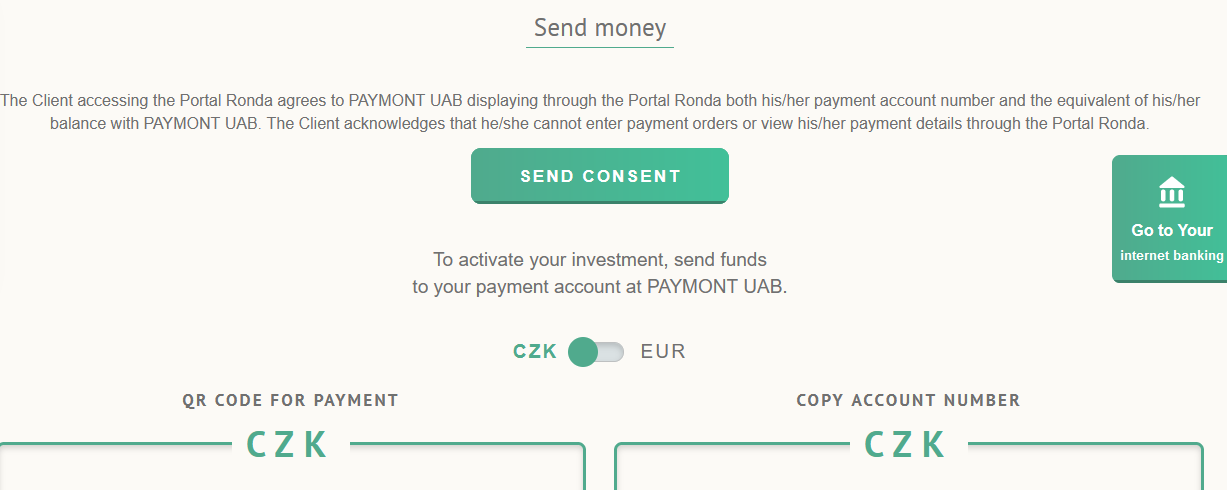Image resolution: width=1227 pixels, height=490 pixels.
Task: Click the 'internet banking' text on side button
Action: pyautogui.click(x=1171, y=256)
